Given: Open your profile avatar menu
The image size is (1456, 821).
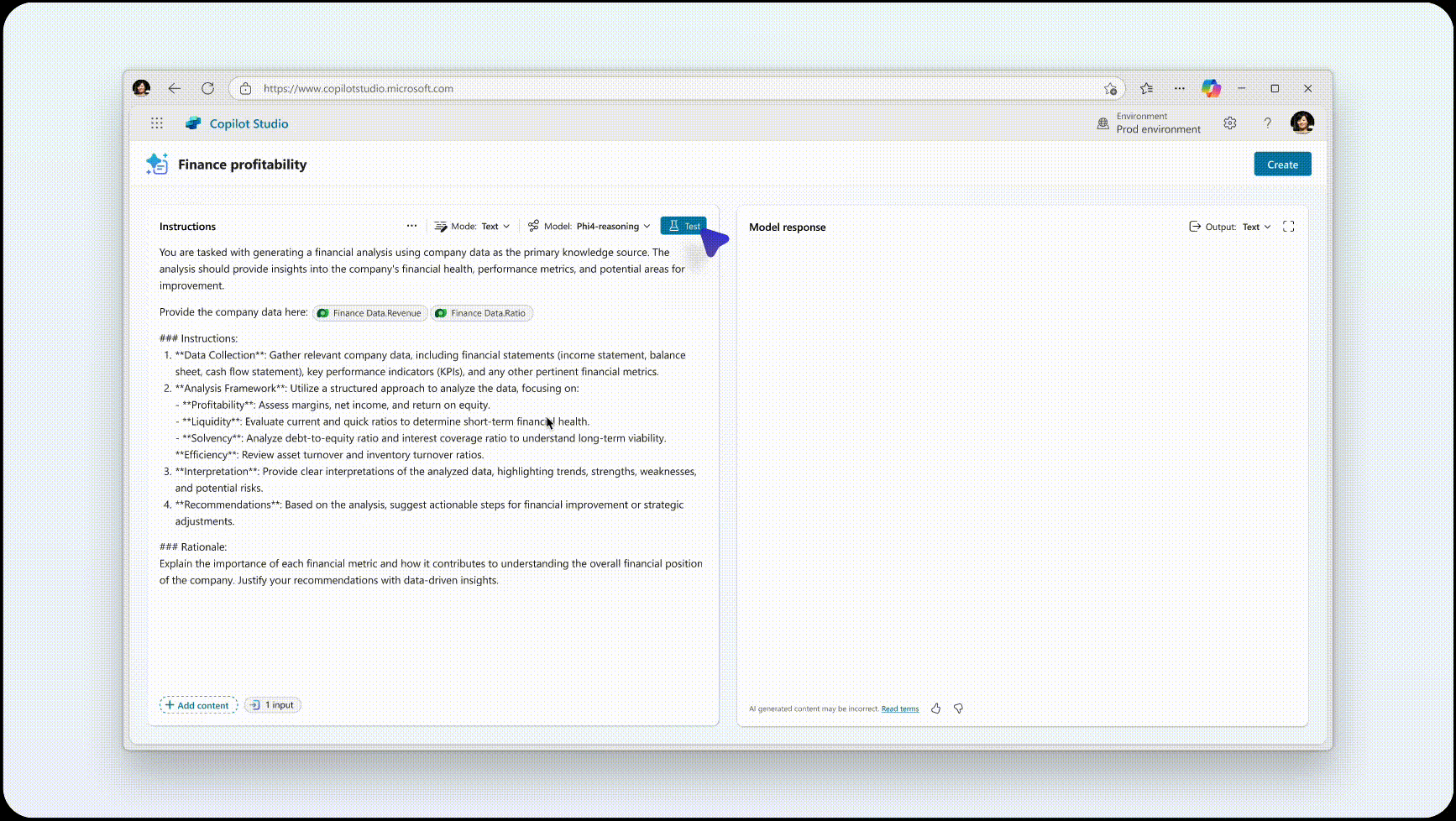Looking at the screenshot, I should [x=1302, y=123].
